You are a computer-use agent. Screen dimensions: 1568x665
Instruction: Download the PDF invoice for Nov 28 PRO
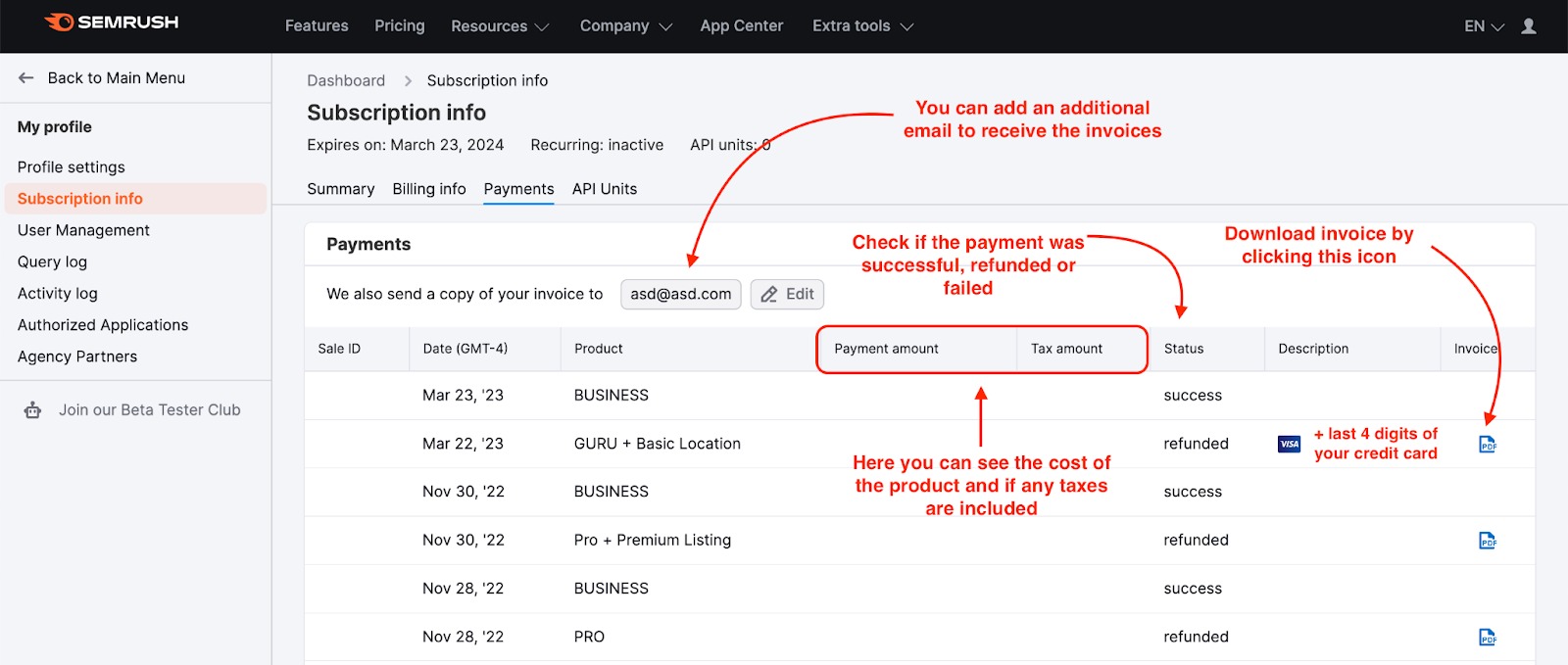(1488, 638)
